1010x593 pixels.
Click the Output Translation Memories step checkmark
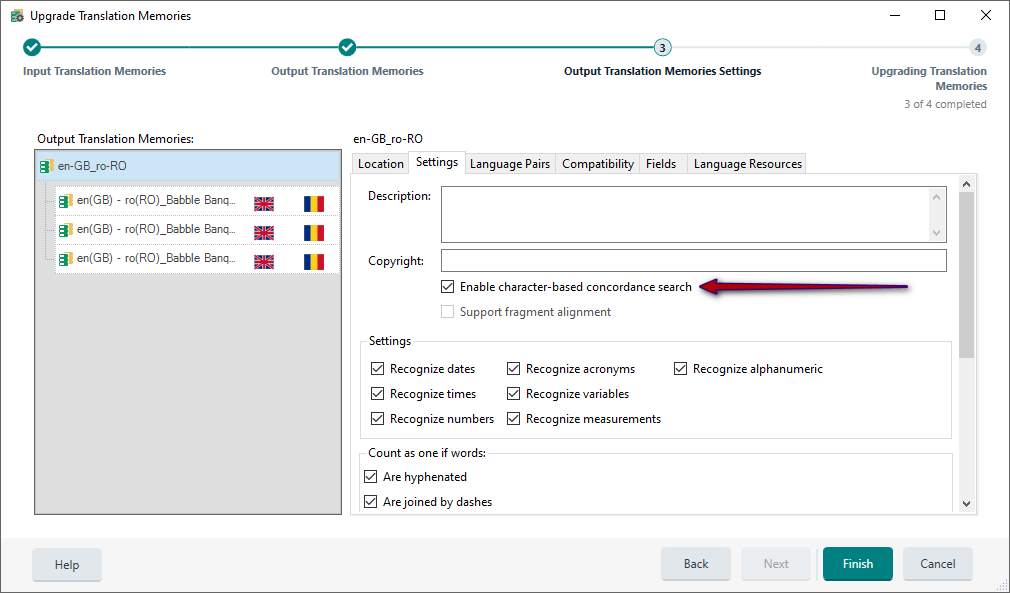tap(347, 47)
